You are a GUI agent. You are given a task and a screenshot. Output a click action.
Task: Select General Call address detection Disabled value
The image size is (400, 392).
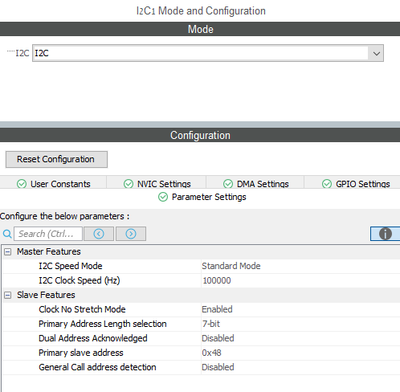pos(218,367)
